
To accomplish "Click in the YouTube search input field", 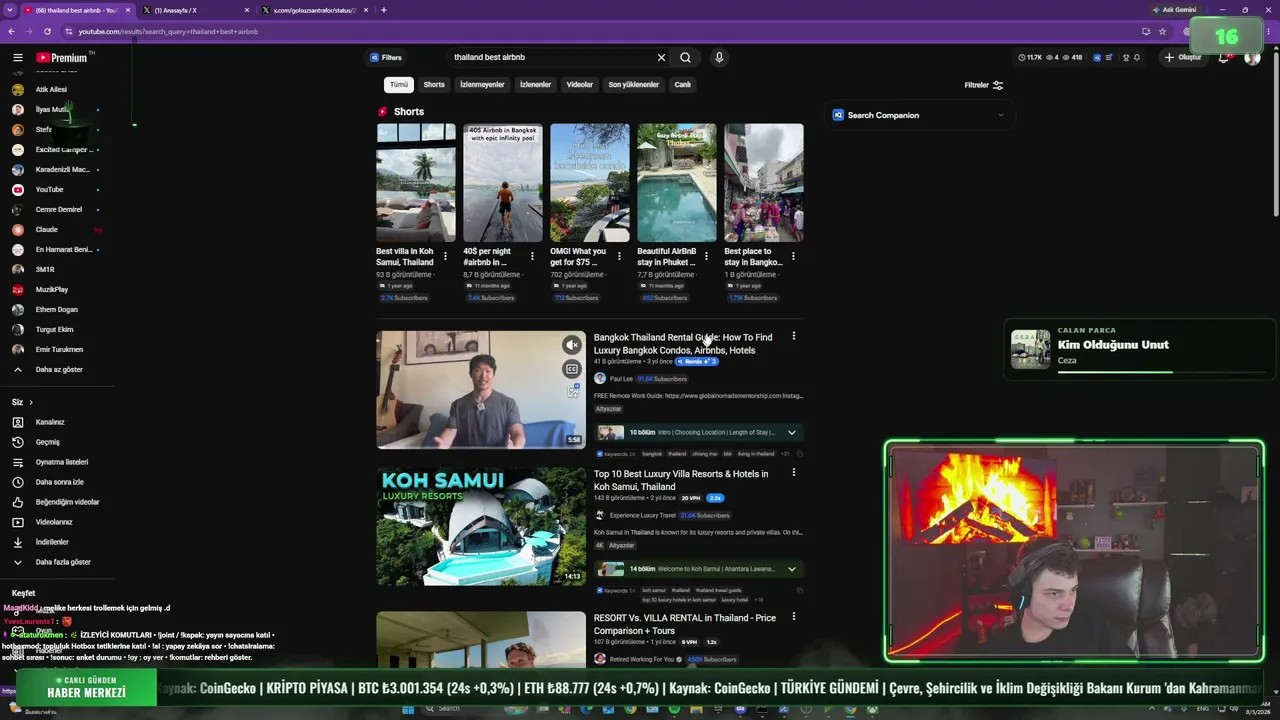I will tap(550, 57).
